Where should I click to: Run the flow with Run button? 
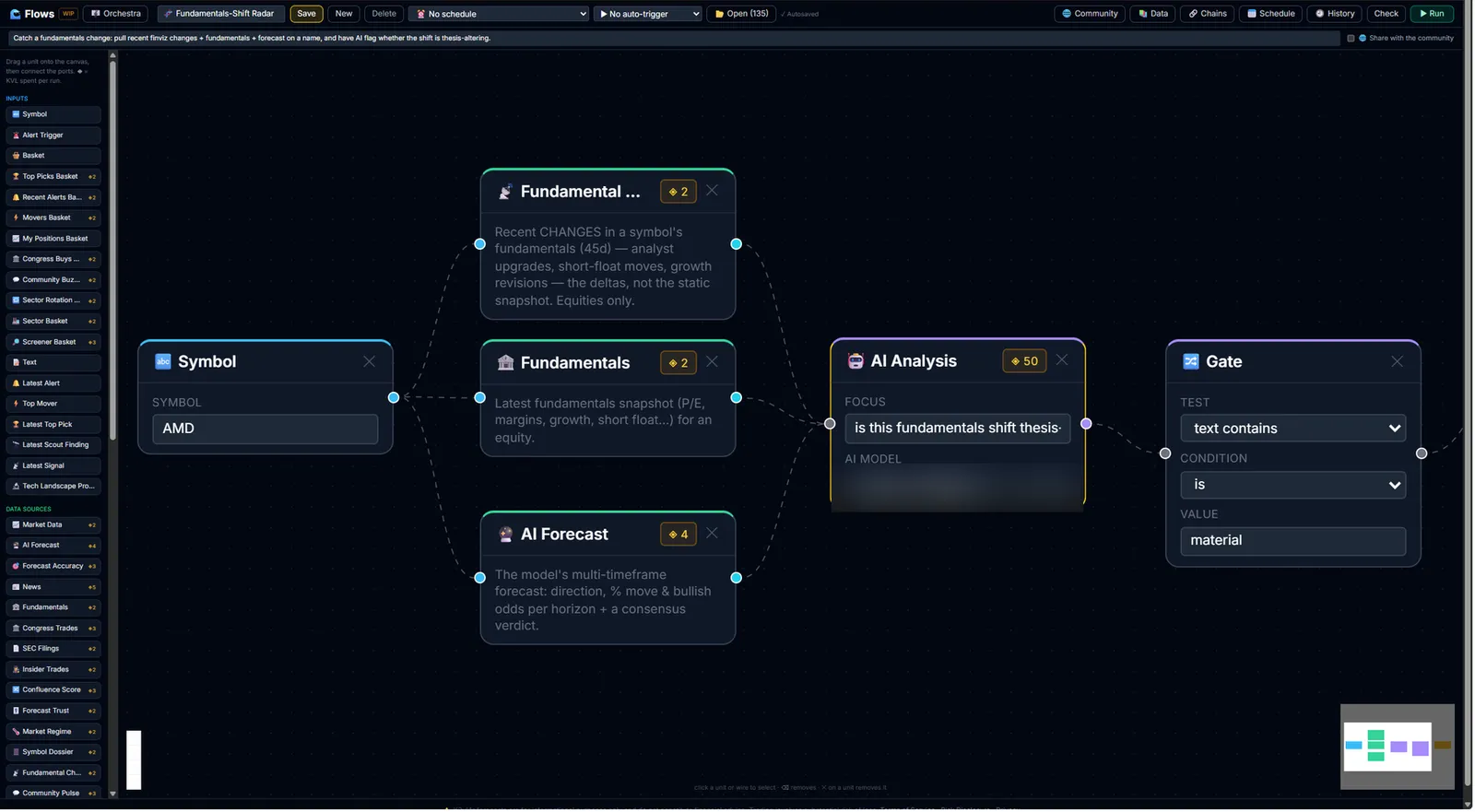click(x=1432, y=14)
